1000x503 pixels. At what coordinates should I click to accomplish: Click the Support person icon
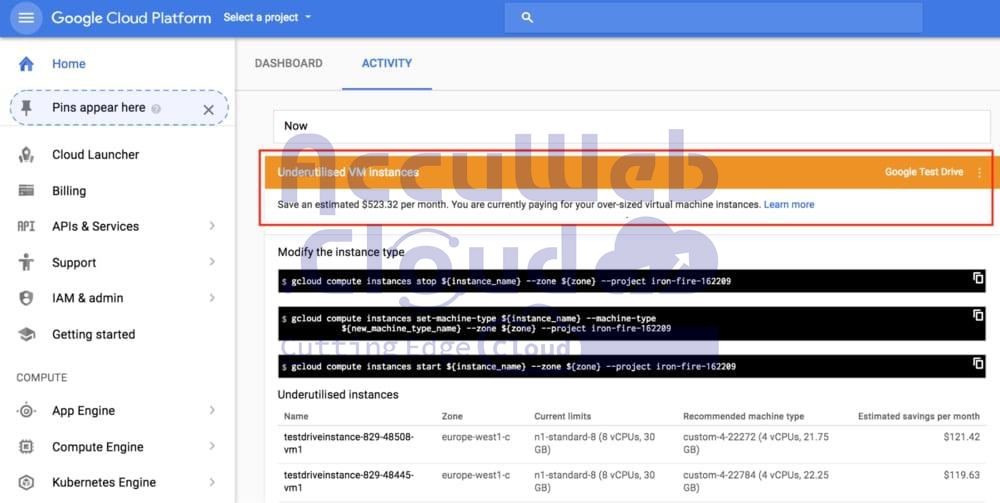pos(26,263)
